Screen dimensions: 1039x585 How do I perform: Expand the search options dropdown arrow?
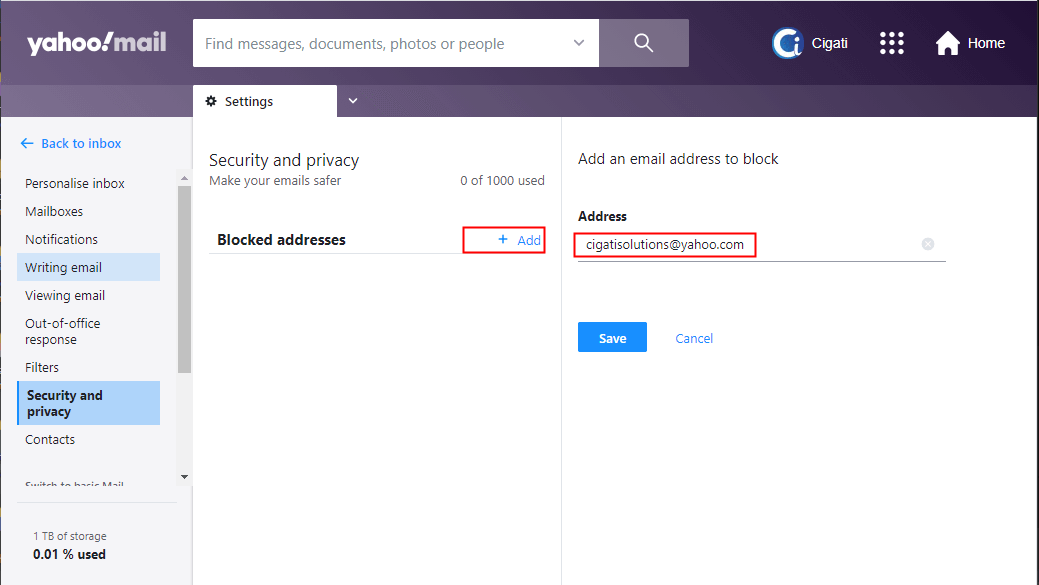578,43
